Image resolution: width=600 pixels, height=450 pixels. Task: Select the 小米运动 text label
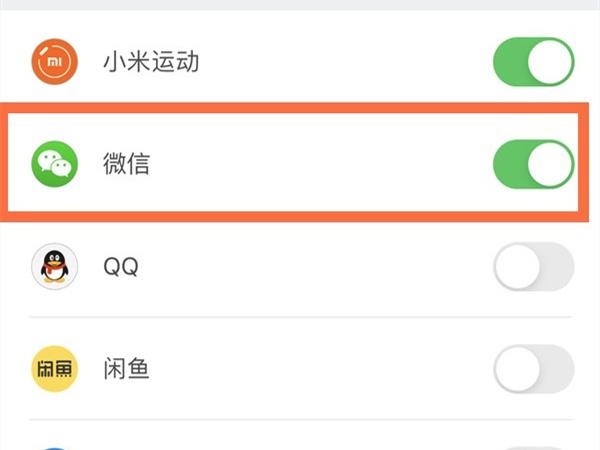point(151,62)
